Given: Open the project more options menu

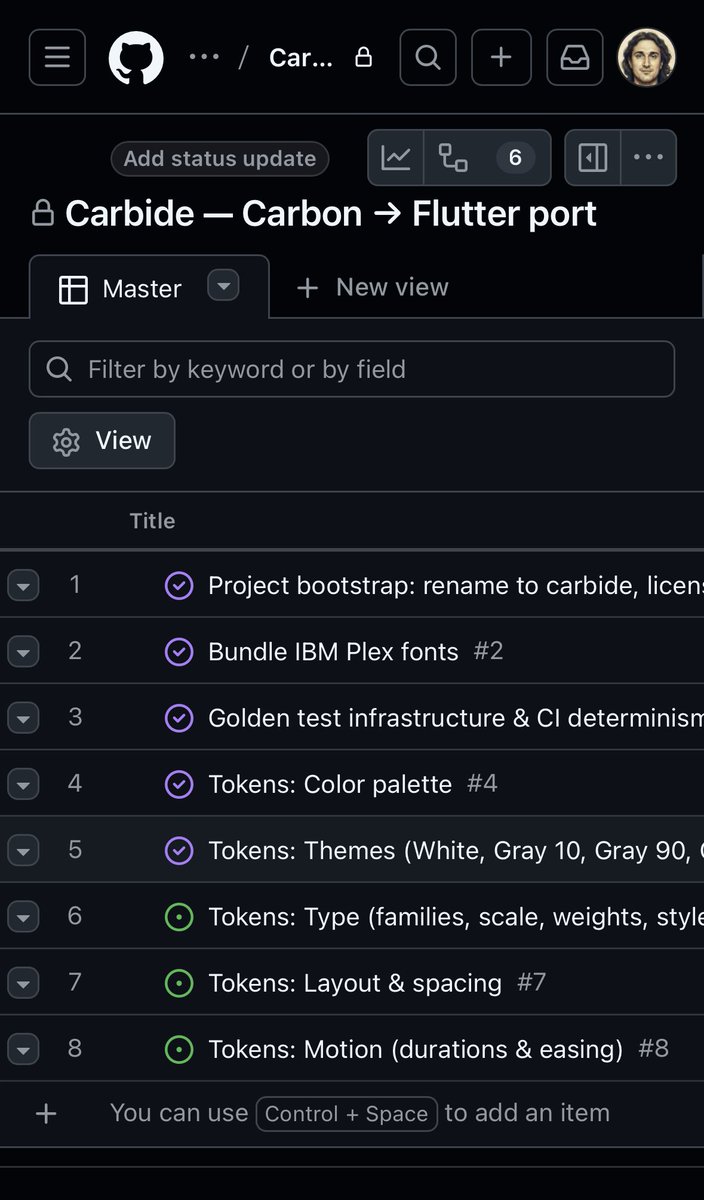Looking at the screenshot, I should pyautogui.click(x=649, y=158).
